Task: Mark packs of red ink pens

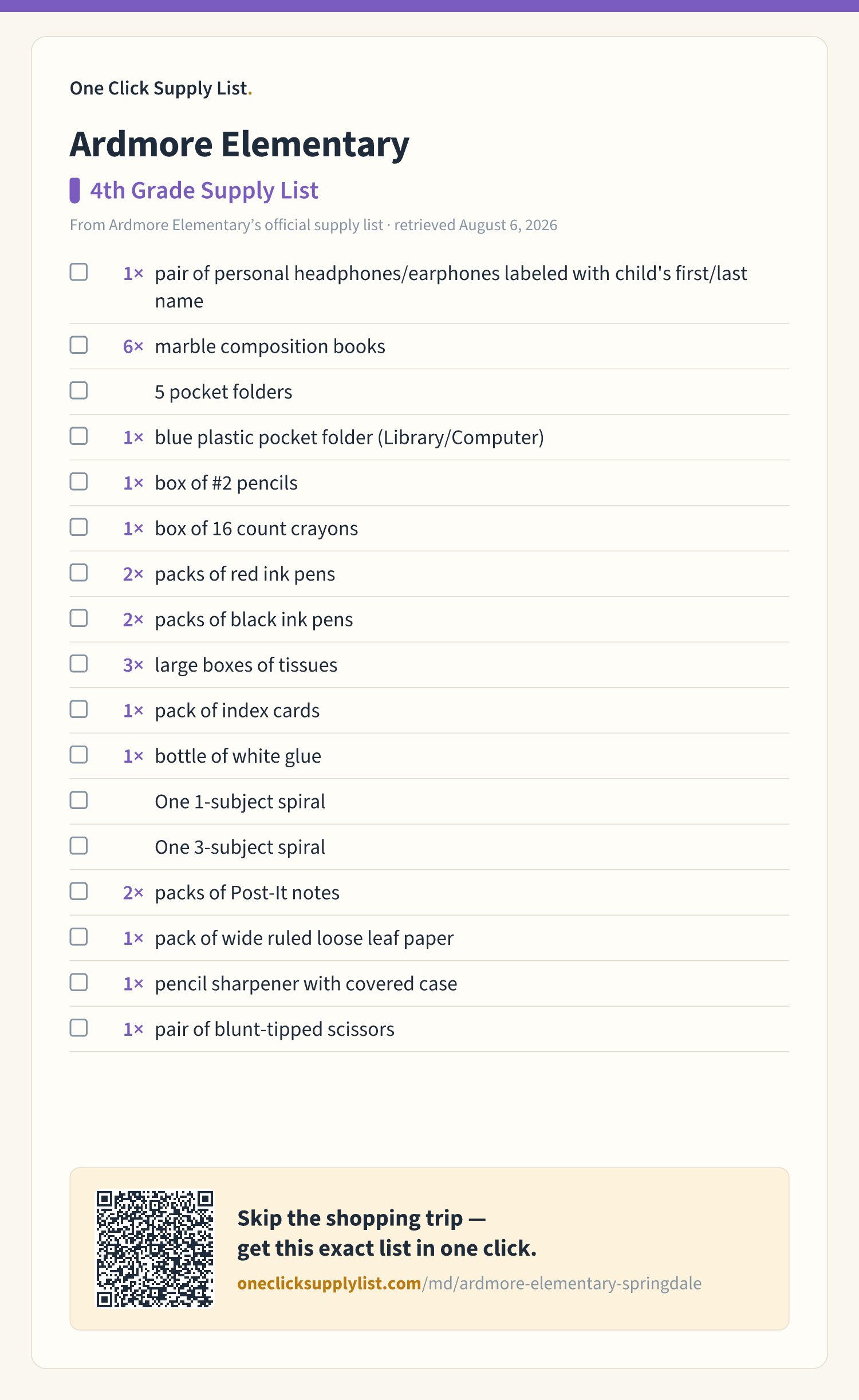Action: 78,573
